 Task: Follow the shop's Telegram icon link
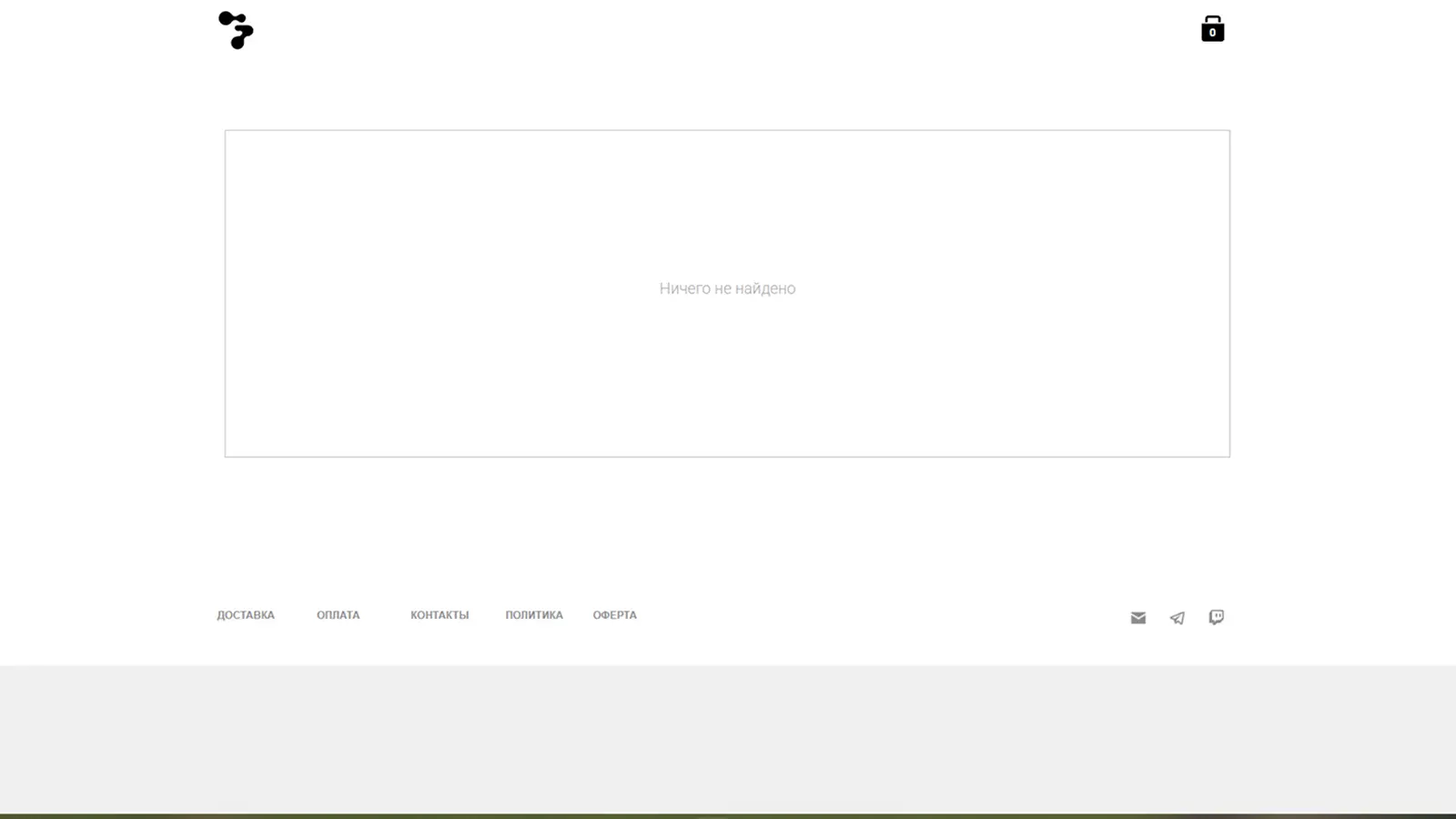click(x=1177, y=618)
